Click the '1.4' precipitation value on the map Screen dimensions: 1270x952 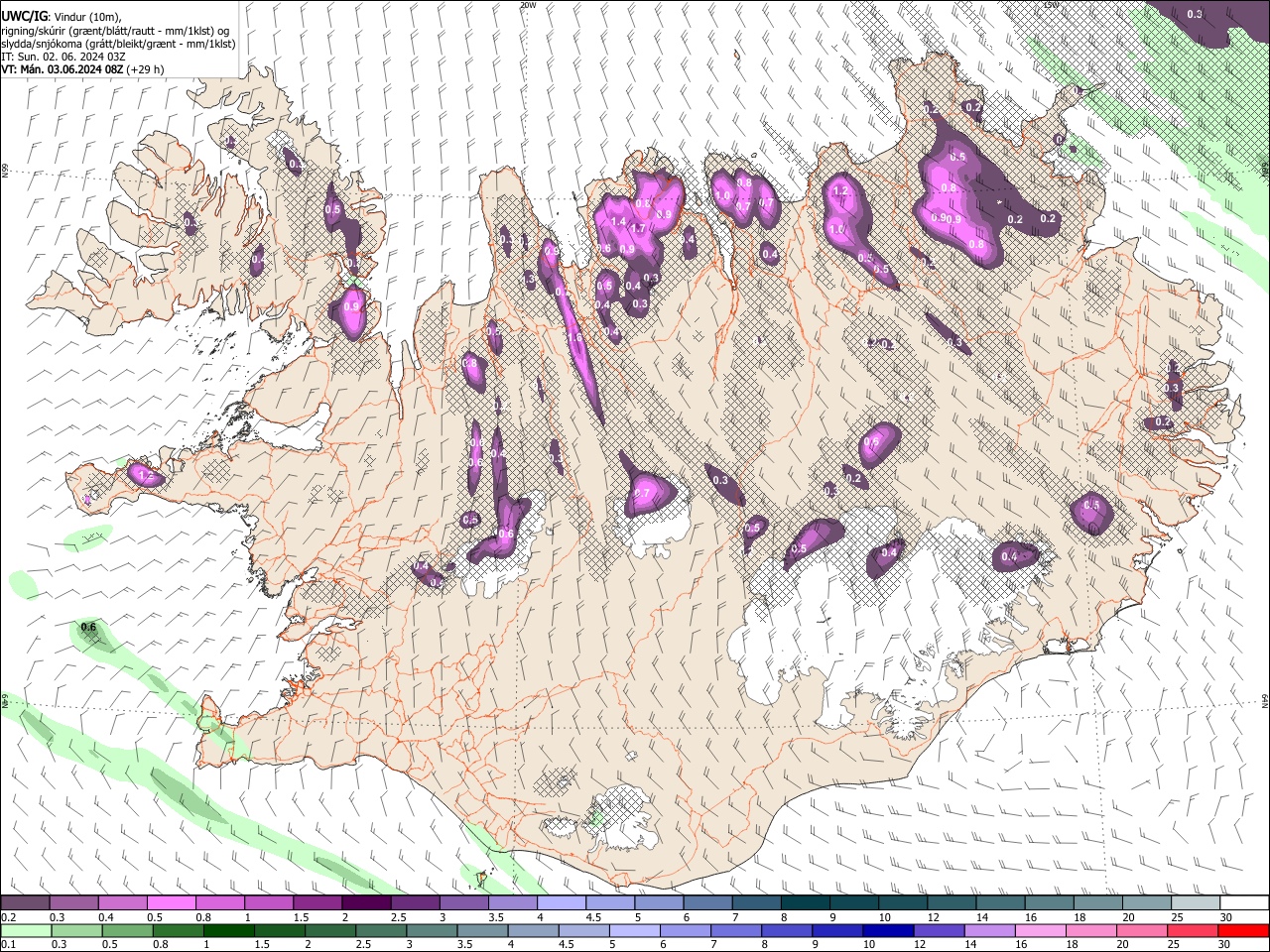[619, 221]
